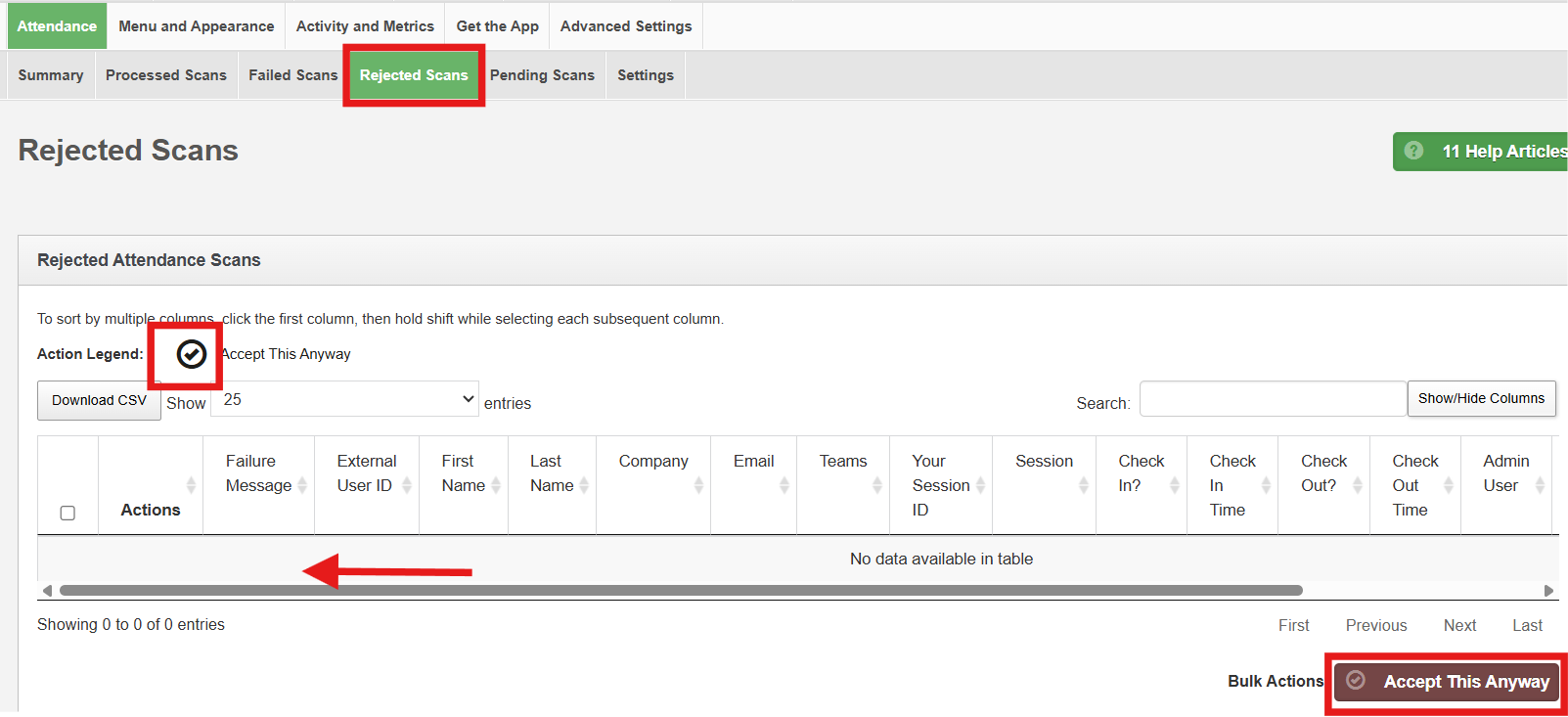The width and height of the screenshot is (1568, 717).
Task: Click the horizontal scrollbar right arrow
Action: 1548,591
